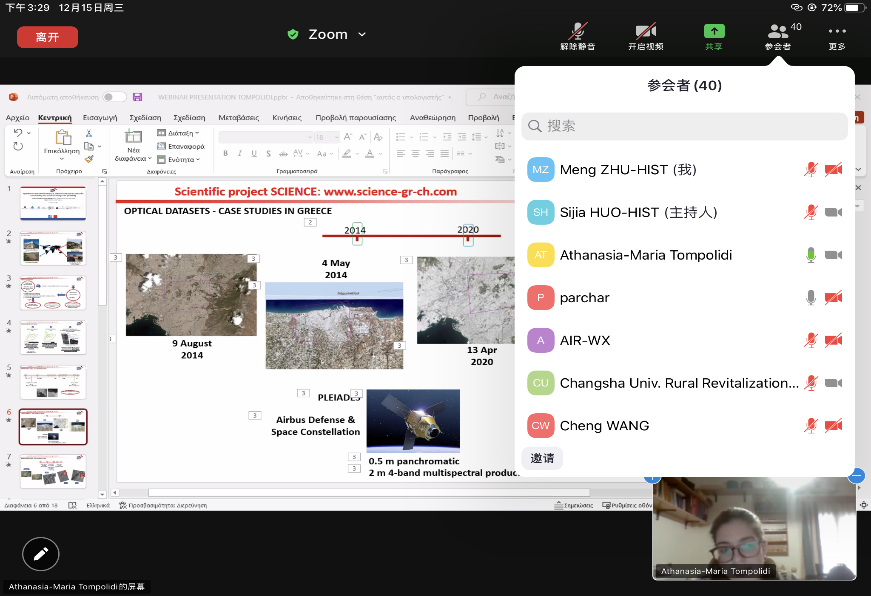This screenshot has width=871, height=596.
Task: Apply Underline formatting in ribbon
Action: click(x=254, y=153)
